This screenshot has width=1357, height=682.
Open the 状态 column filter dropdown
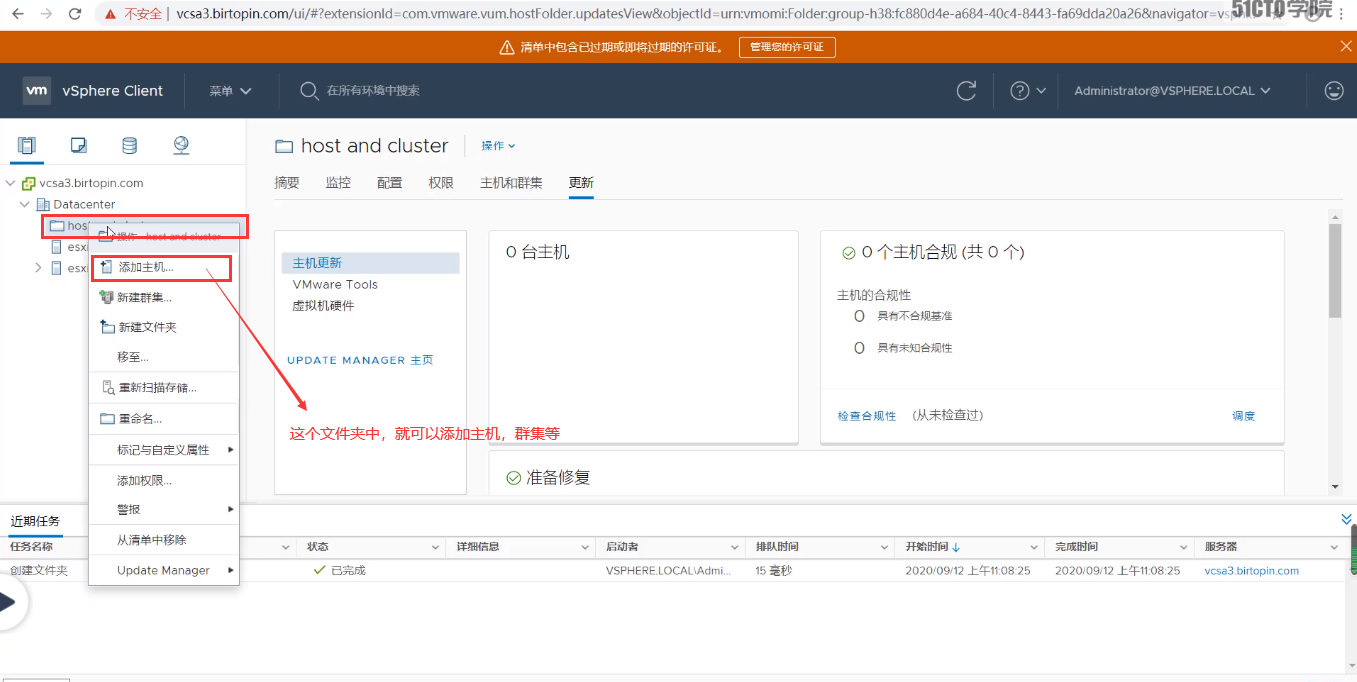point(435,547)
